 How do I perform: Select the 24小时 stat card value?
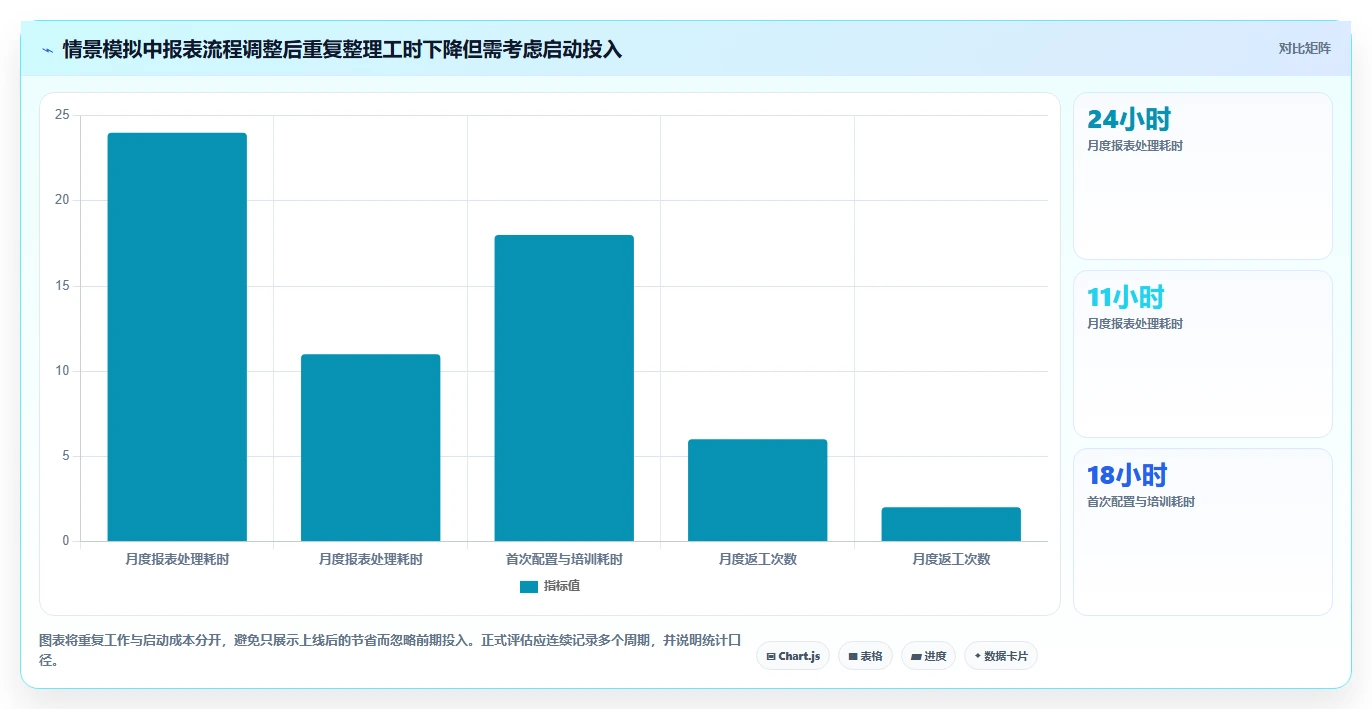tap(1129, 120)
